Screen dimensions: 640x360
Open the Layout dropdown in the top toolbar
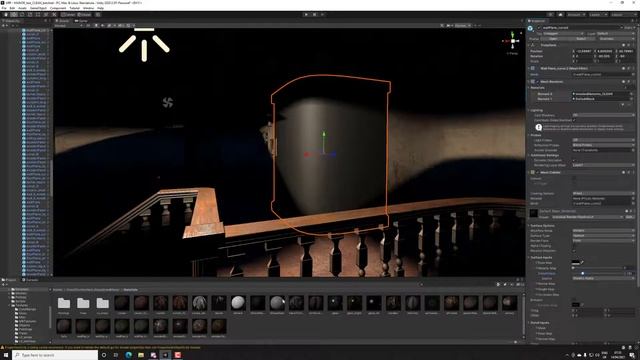624,15
